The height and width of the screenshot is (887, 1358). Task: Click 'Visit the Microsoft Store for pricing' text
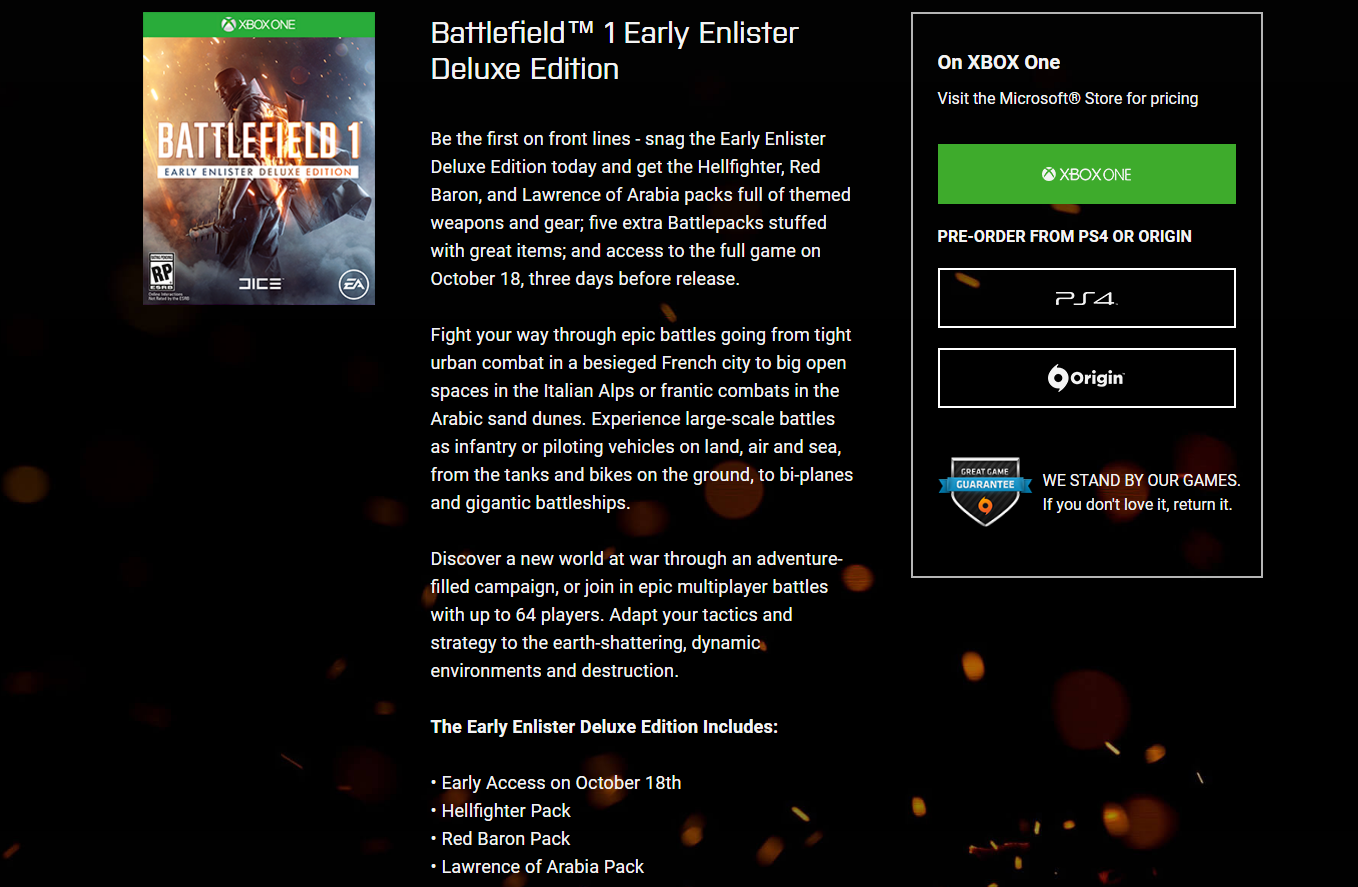point(1068,98)
